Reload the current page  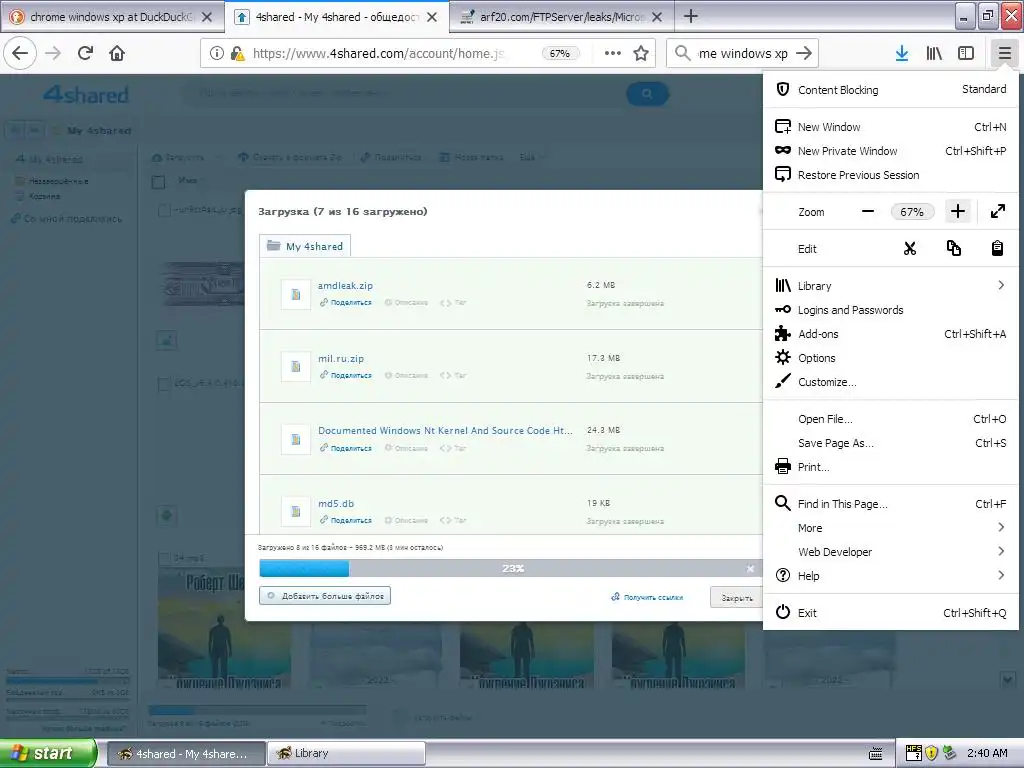tap(86, 53)
